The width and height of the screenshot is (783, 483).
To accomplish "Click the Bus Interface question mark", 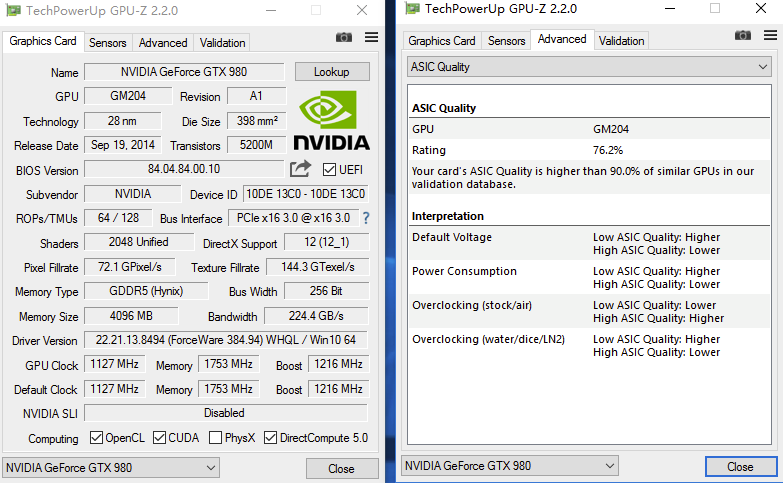I will (366, 218).
